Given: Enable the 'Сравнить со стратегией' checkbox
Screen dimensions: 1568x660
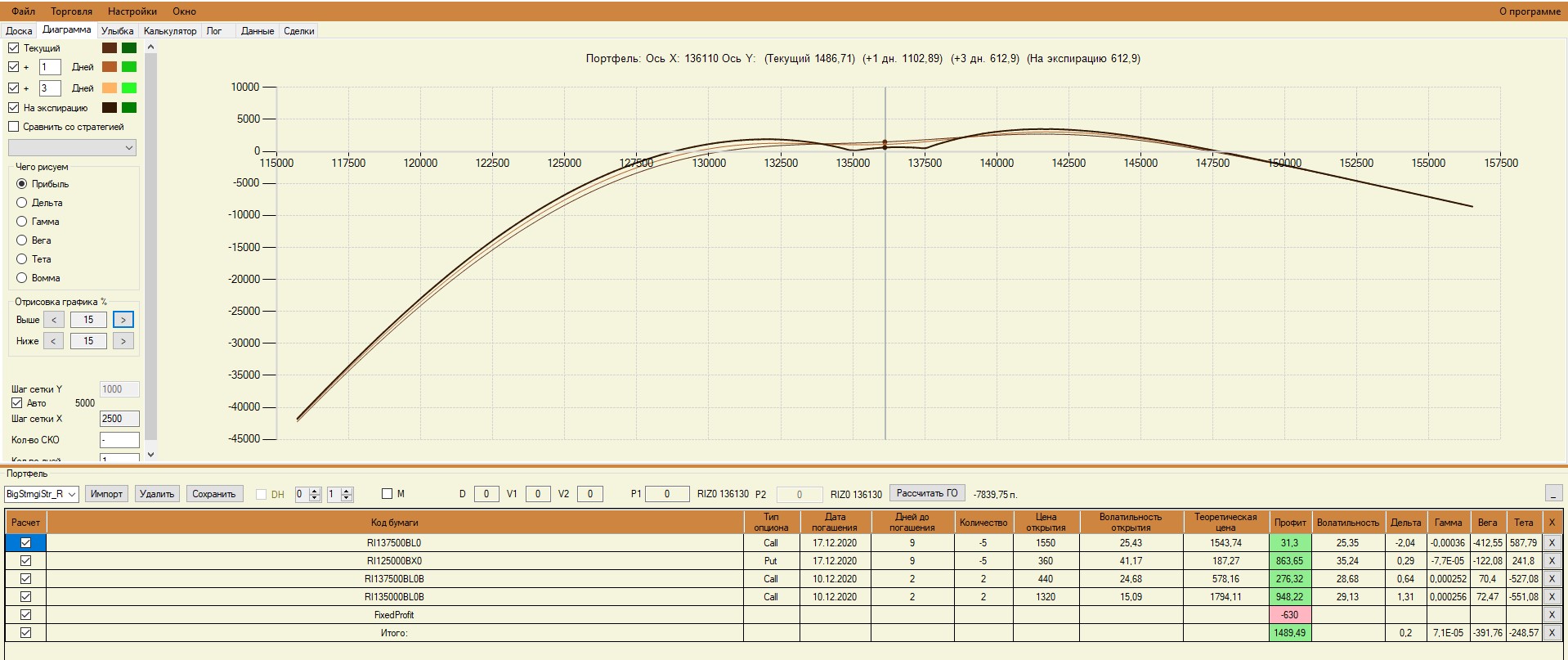Looking at the screenshot, I should pyautogui.click(x=13, y=127).
